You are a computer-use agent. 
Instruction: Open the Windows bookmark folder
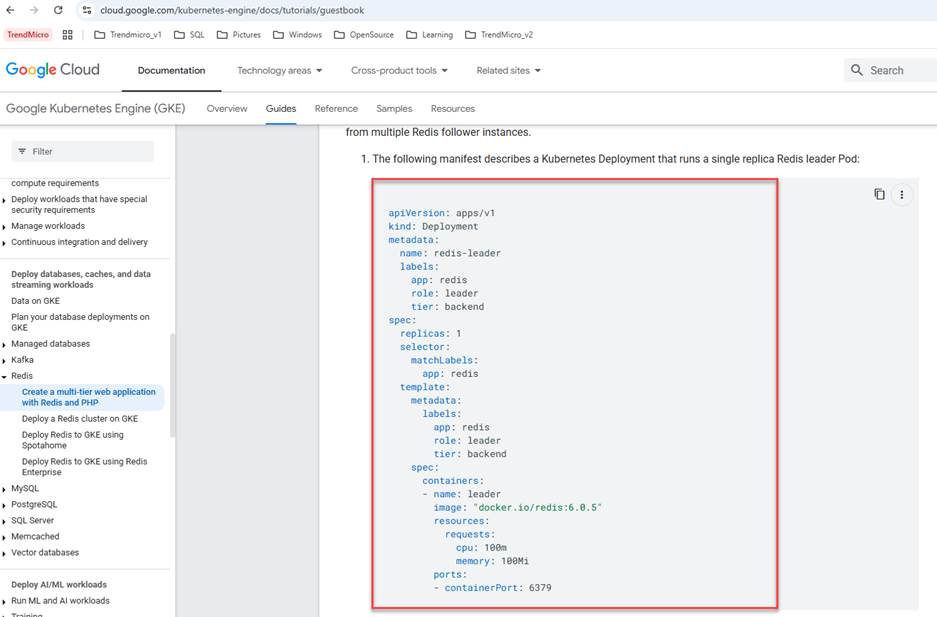pyautogui.click(x=298, y=35)
